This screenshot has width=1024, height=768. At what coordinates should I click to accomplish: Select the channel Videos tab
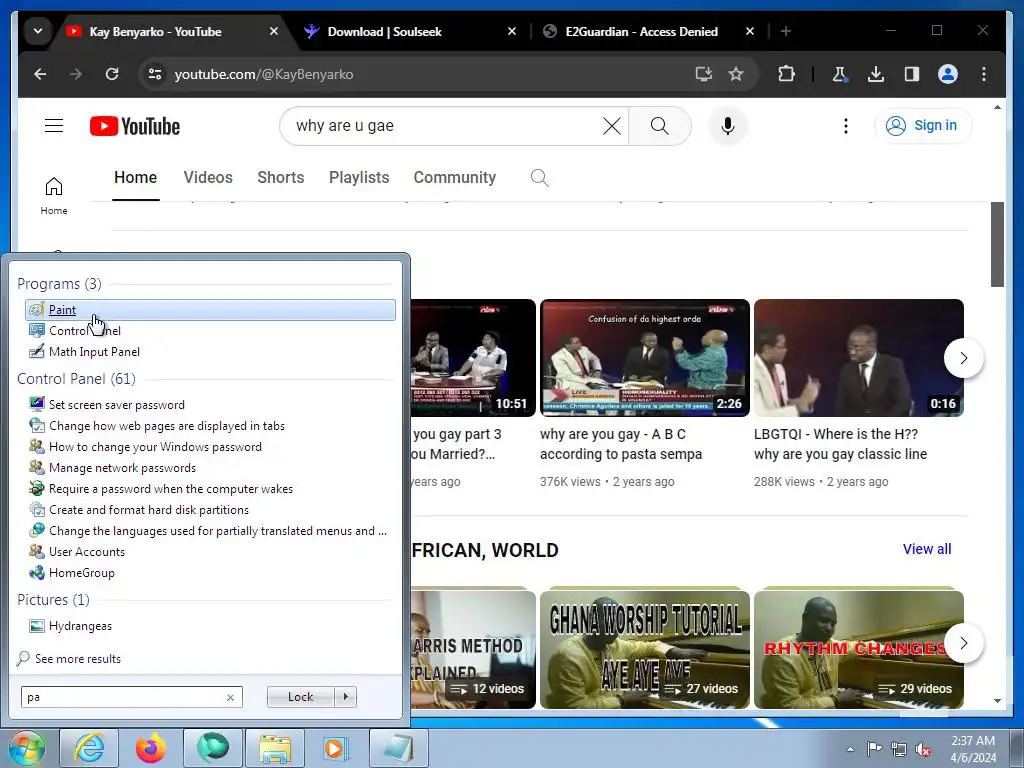tap(208, 178)
